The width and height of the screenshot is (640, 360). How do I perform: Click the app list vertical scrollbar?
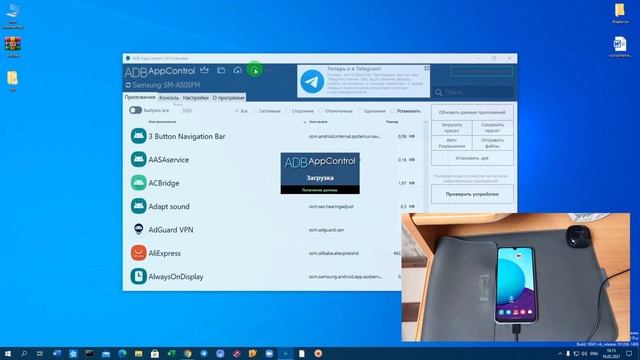pos(426,204)
